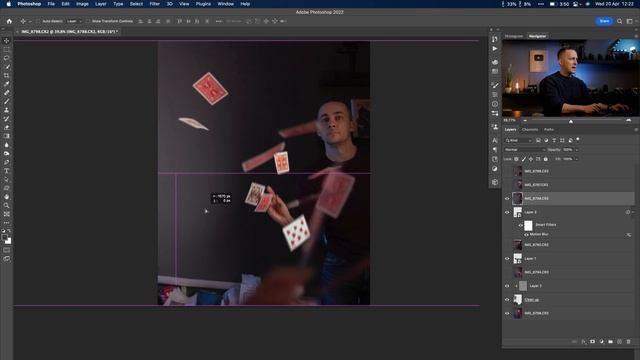
Task: Select the Crop tool
Action: pyautogui.click(x=7, y=76)
